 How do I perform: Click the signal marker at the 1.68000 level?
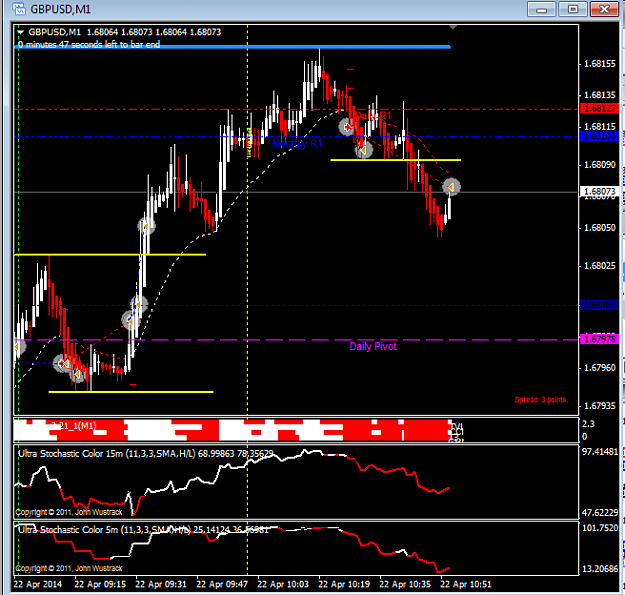(138, 305)
